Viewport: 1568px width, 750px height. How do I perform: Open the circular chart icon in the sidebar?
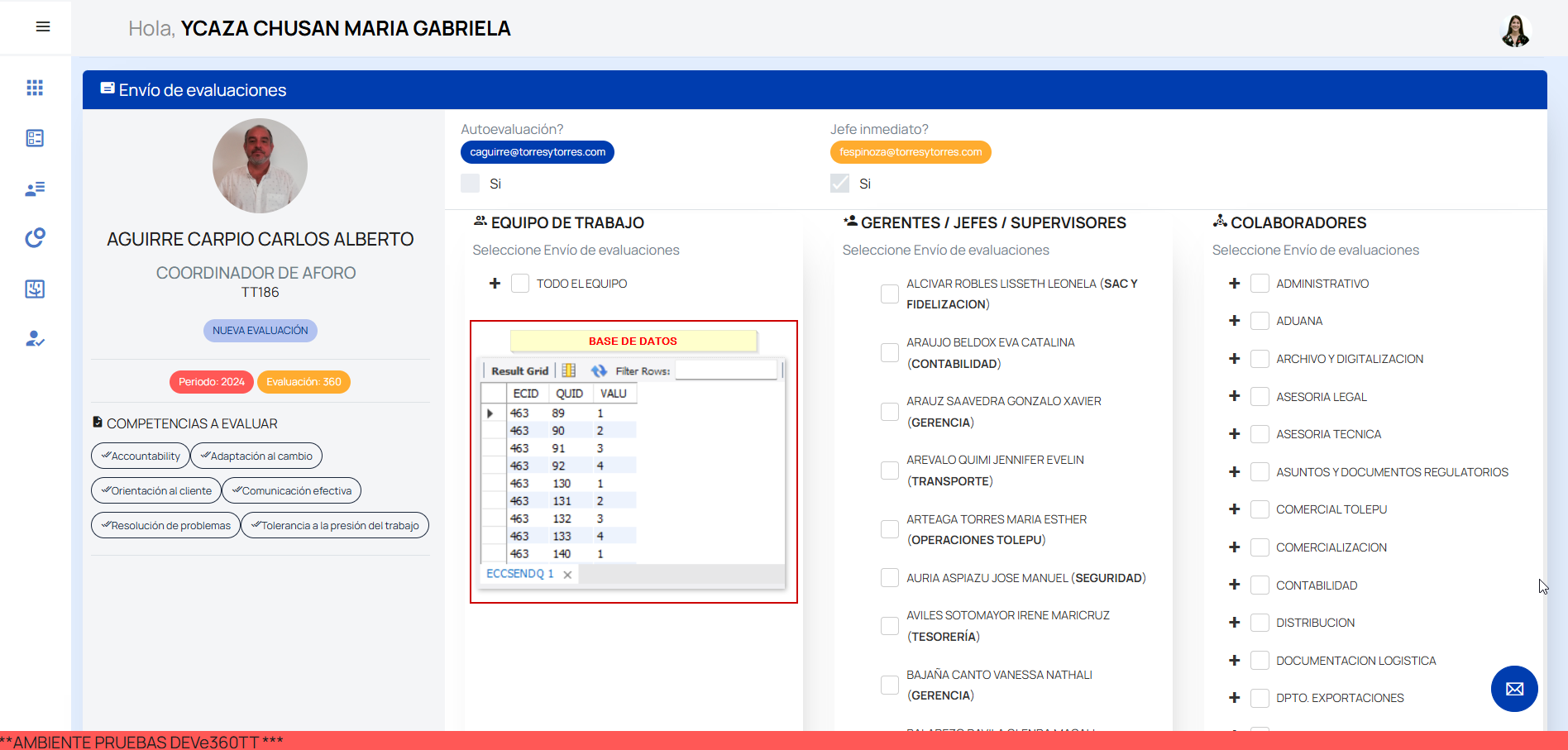coord(35,237)
